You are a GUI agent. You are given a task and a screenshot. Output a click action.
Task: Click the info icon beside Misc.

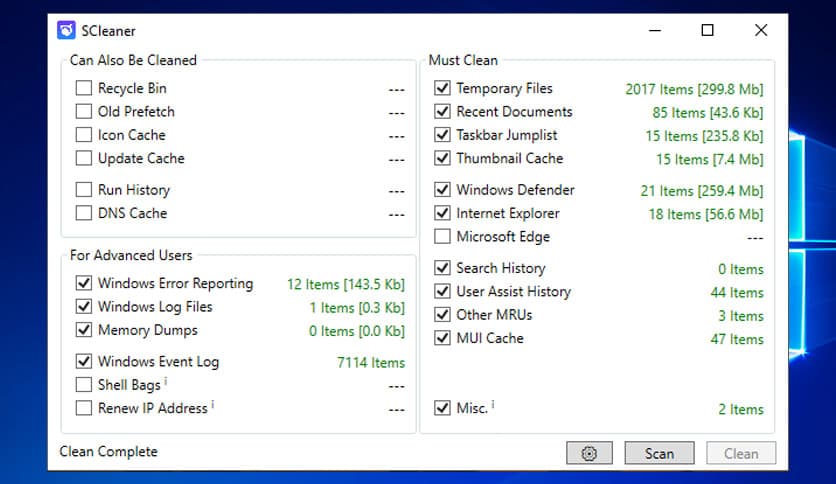(493, 404)
